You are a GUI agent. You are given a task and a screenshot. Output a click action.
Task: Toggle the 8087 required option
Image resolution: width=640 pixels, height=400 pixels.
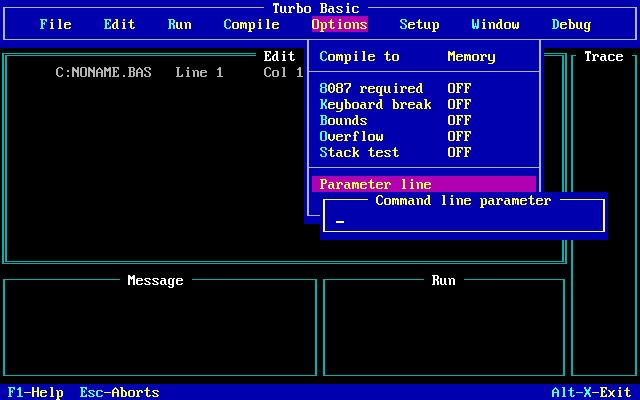point(424,88)
